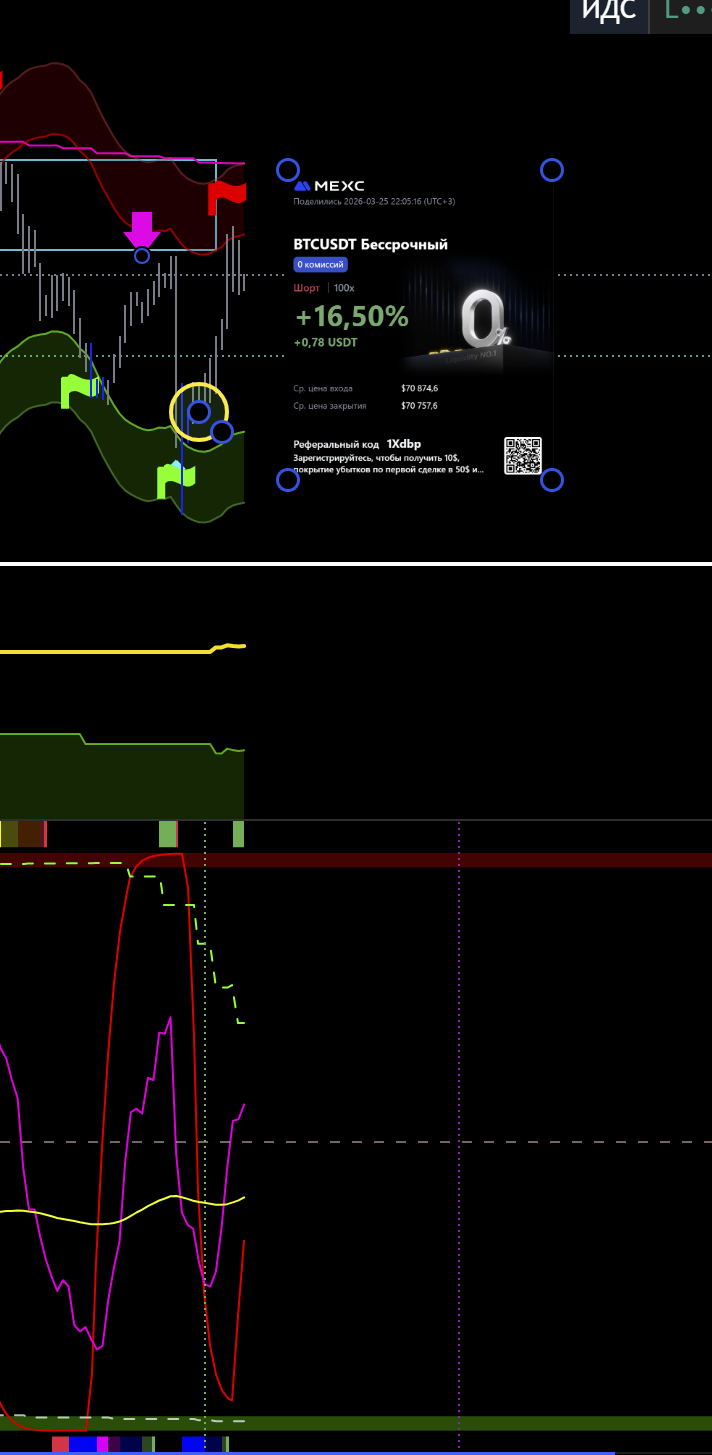Grab top-left resize handle of image

[x=287, y=170]
